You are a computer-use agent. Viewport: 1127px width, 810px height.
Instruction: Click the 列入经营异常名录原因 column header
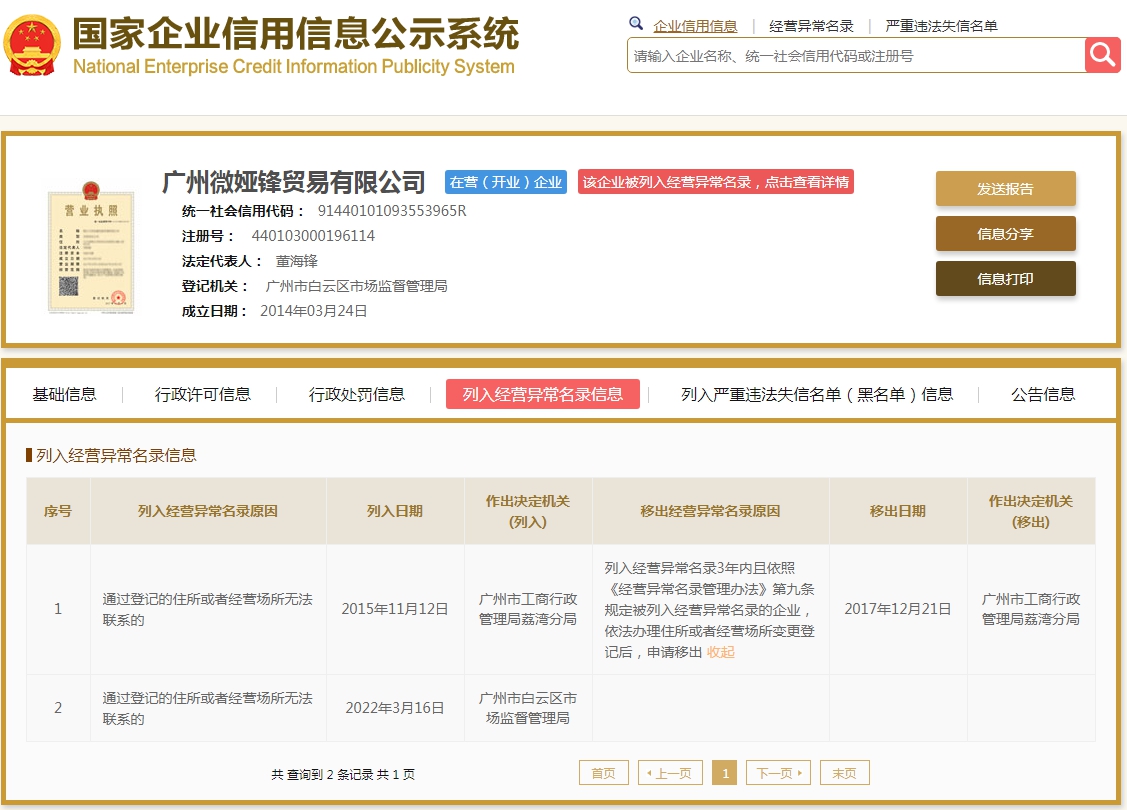(x=208, y=511)
